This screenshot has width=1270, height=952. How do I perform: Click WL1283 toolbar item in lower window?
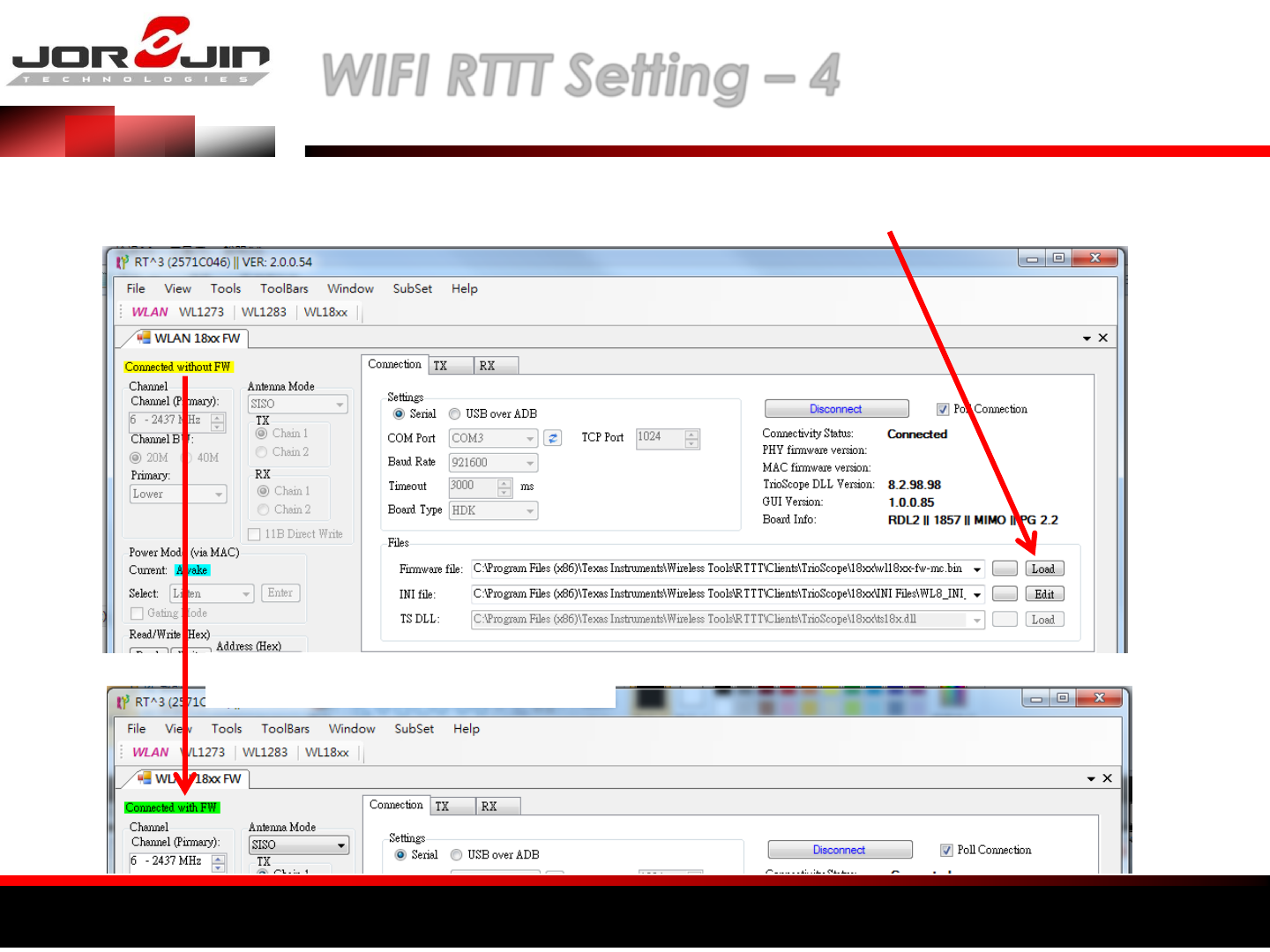[x=265, y=753]
